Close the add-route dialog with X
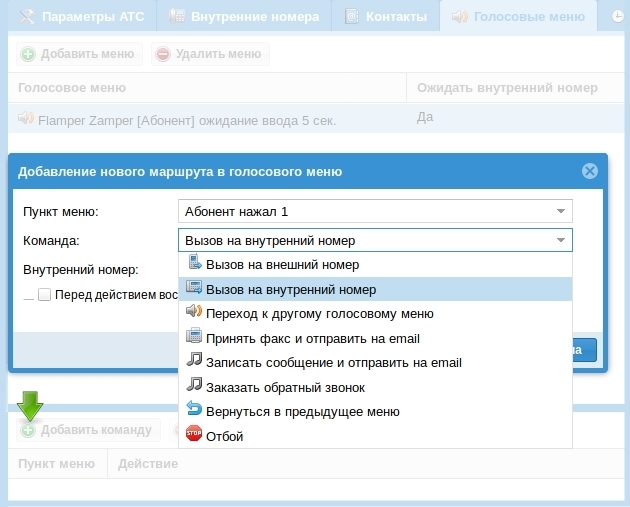The width and height of the screenshot is (630, 507). 590,171
